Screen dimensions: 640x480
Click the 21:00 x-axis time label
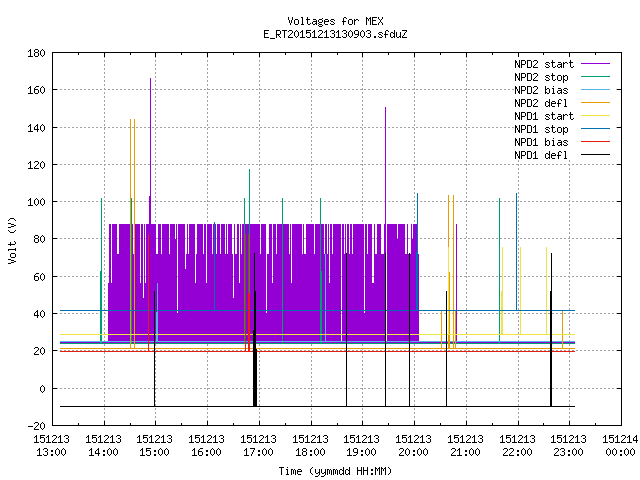pyautogui.click(x=465, y=452)
